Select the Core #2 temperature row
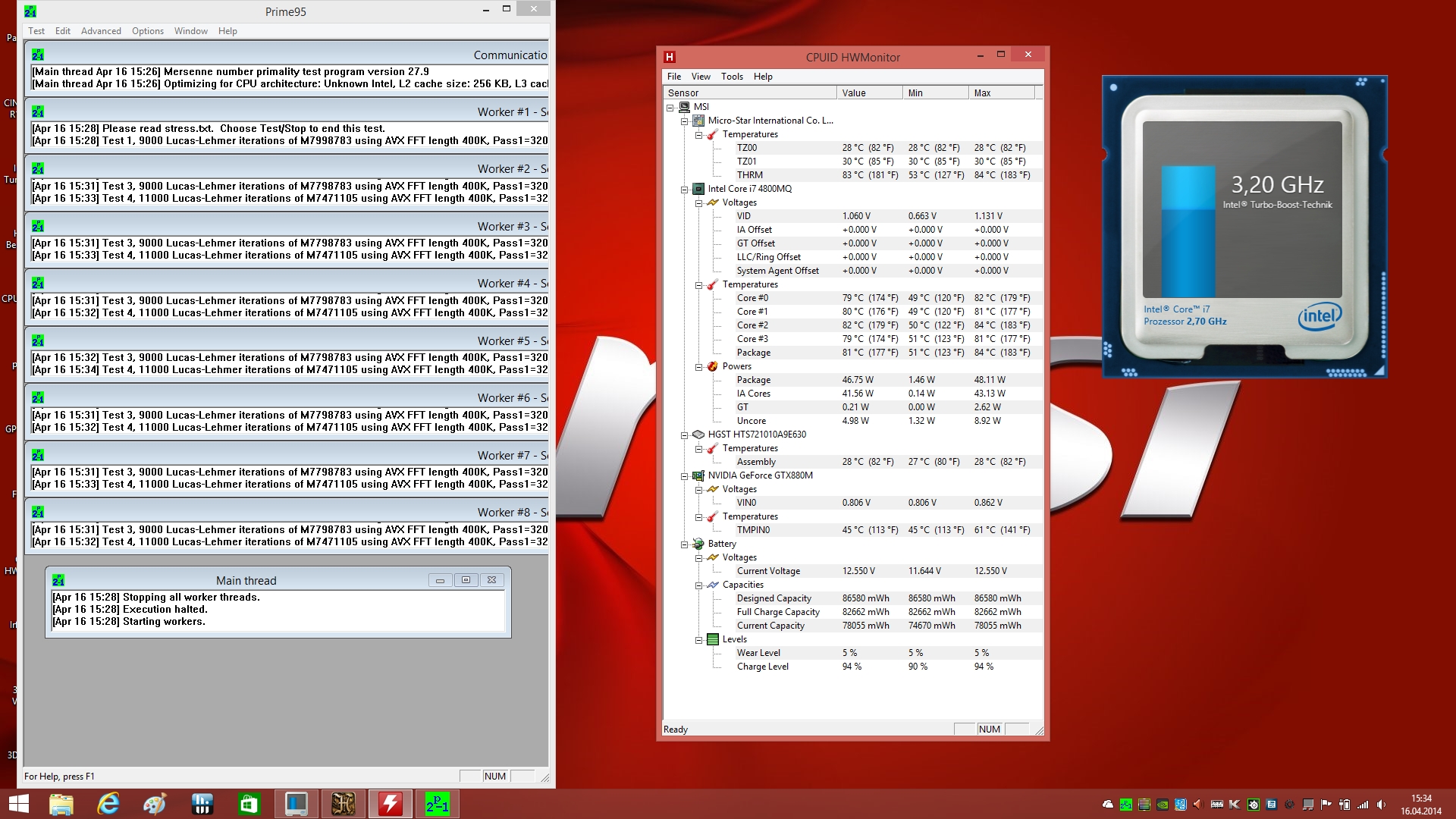The width and height of the screenshot is (1456, 819). (x=752, y=325)
